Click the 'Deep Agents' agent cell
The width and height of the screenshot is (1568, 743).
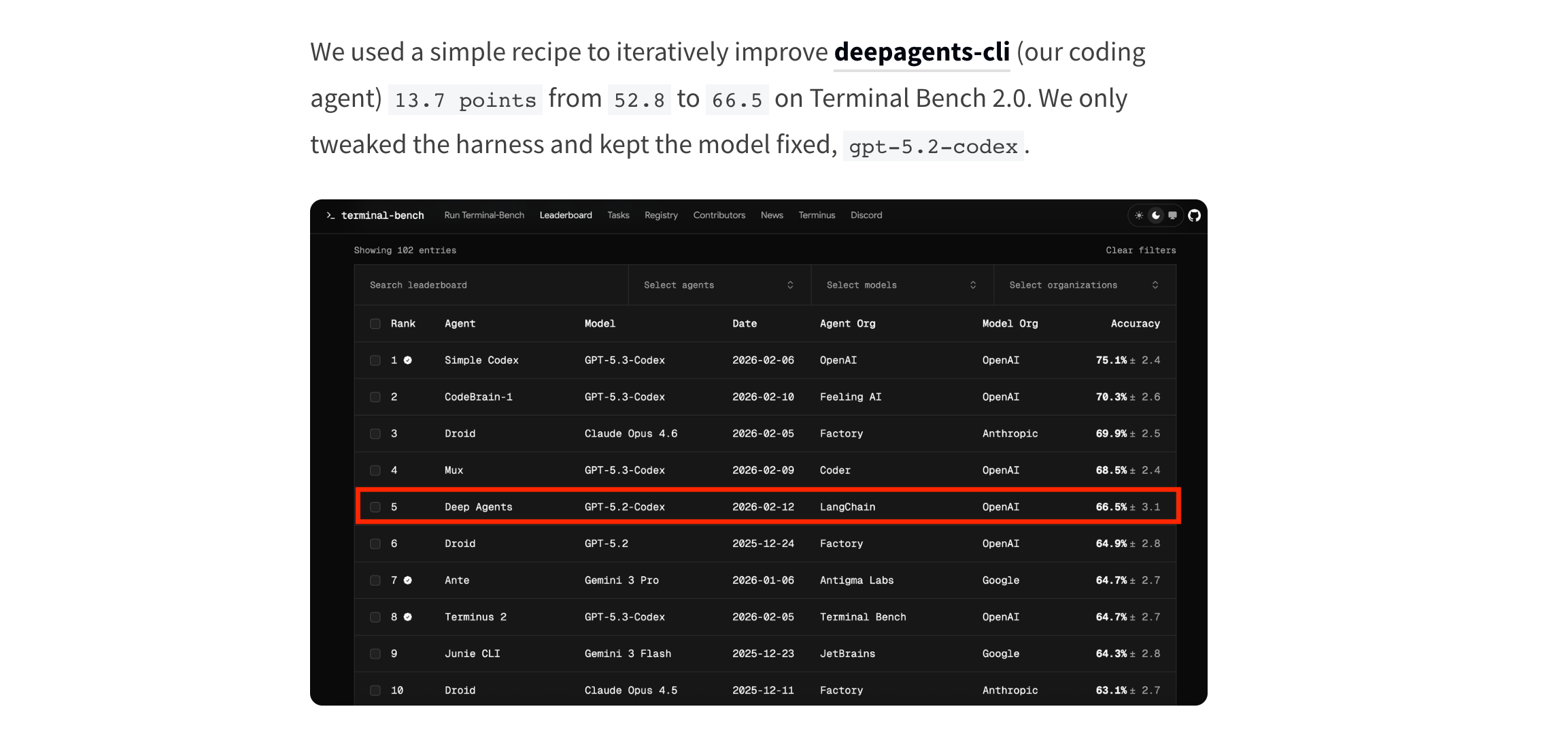tap(479, 508)
